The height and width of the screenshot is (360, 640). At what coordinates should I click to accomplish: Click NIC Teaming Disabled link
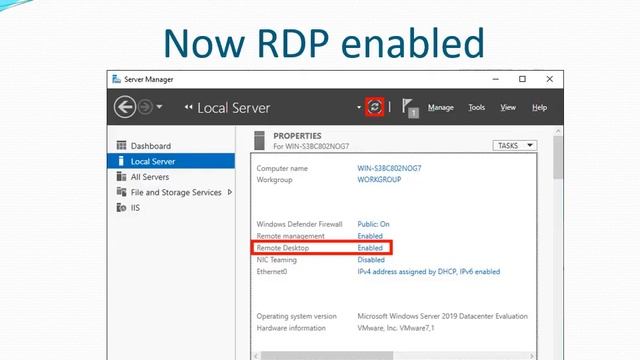[371, 260]
